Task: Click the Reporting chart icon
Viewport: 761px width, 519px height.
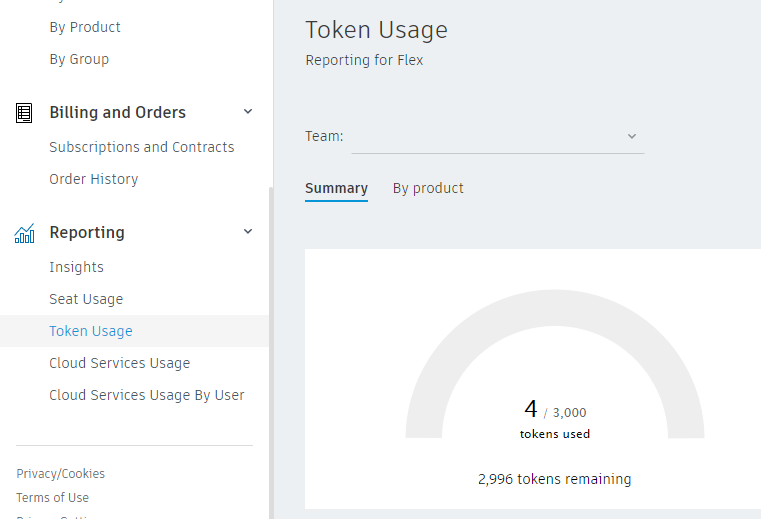Action: [24, 233]
